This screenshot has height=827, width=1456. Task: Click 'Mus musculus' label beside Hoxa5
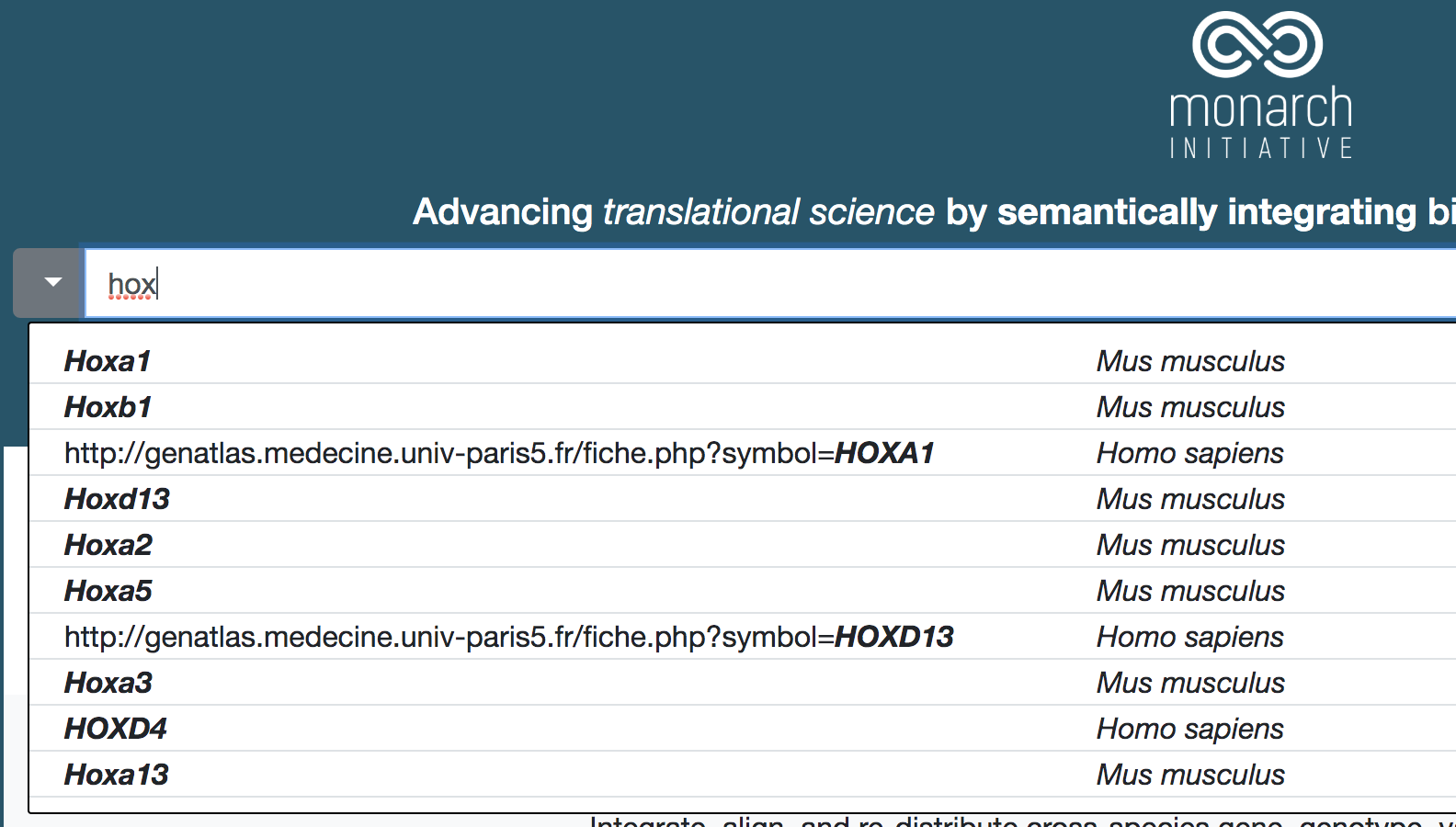click(1190, 591)
